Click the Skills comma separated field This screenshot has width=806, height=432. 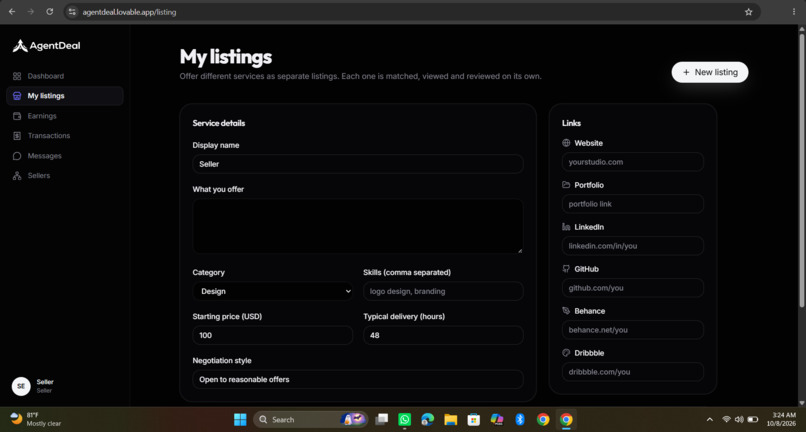point(443,291)
